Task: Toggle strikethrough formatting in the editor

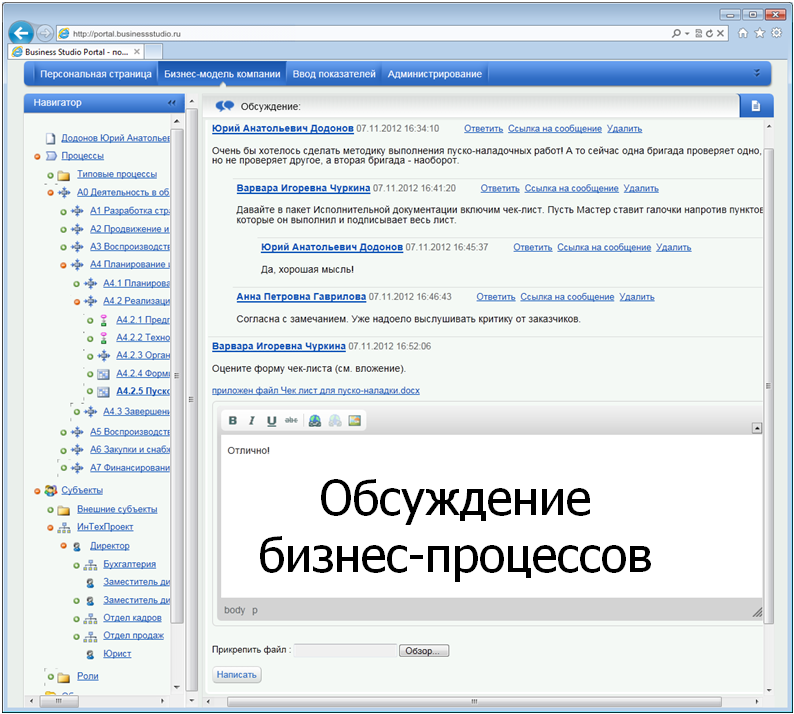Action: point(291,421)
